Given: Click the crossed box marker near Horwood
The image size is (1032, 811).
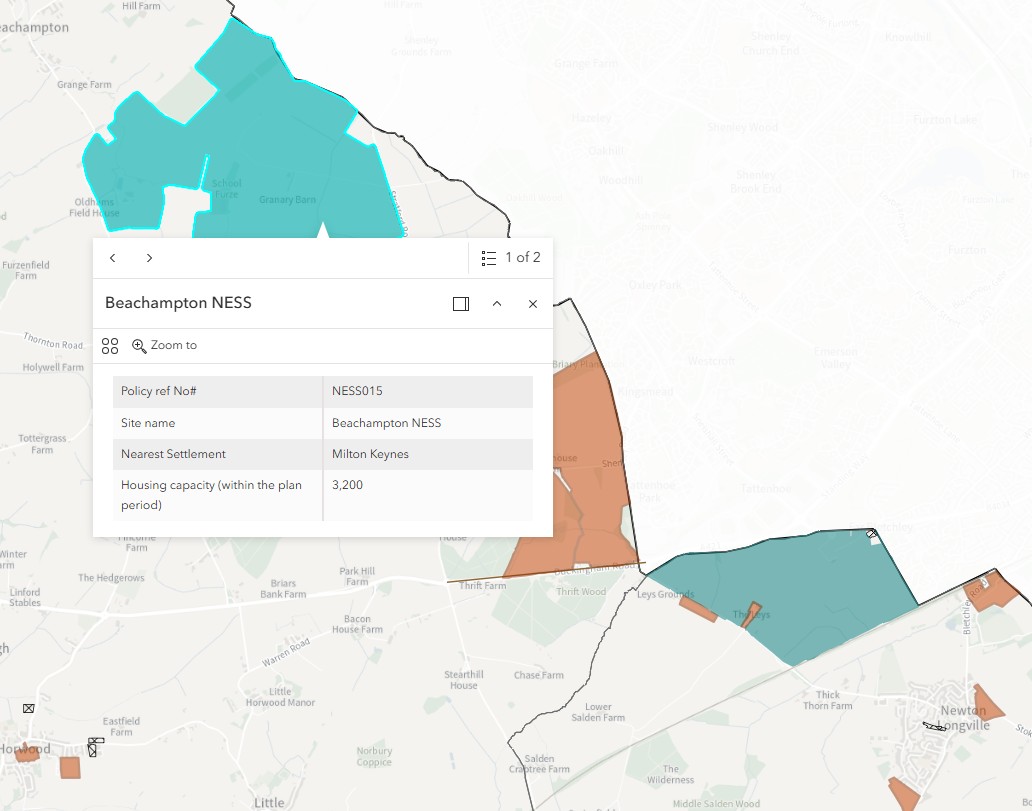Looking at the screenshot, I should pyautogui.click(x=28, y=708).
